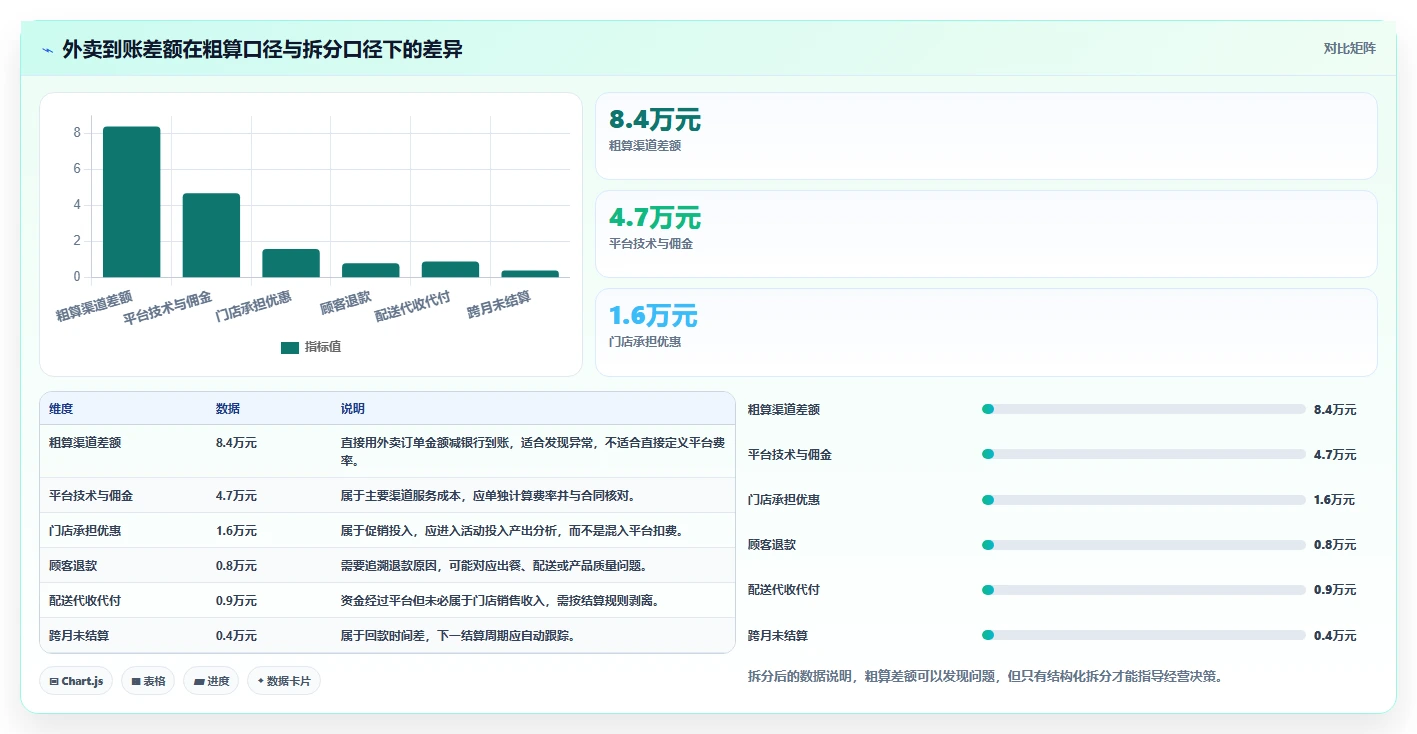
Task: Click table value 0.4万元
Action: click(x=236, y=635)
